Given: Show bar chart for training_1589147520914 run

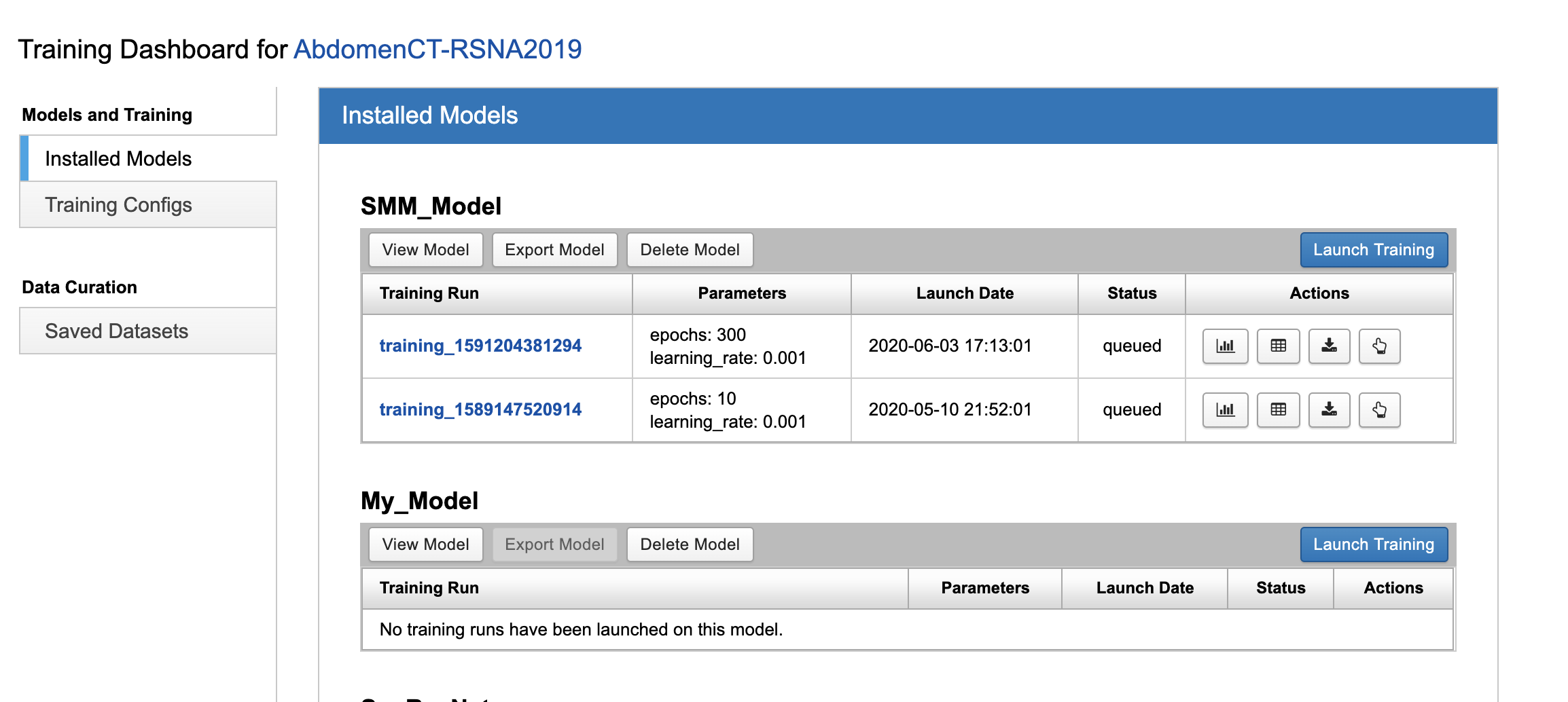Looking at the screenshot, I should pyautogui.click(x=1225, y=410).
